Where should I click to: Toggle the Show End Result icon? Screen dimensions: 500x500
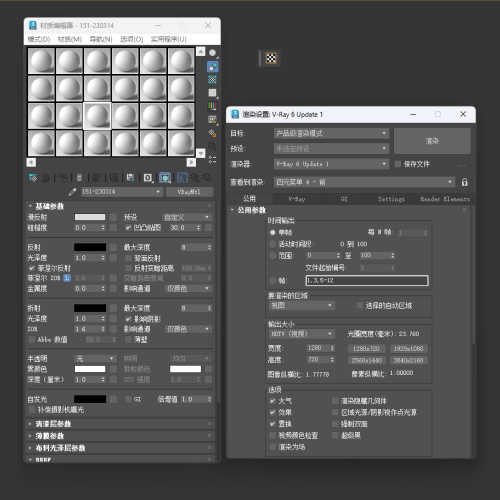(x=182, y=178)
